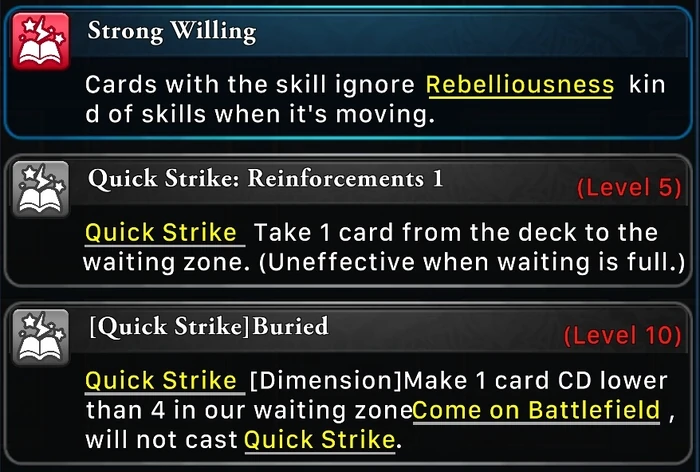Select the [Quick Strike]Buried skill title
The height and width of the screenshot is (472, 700).
(x=208, y=327)
